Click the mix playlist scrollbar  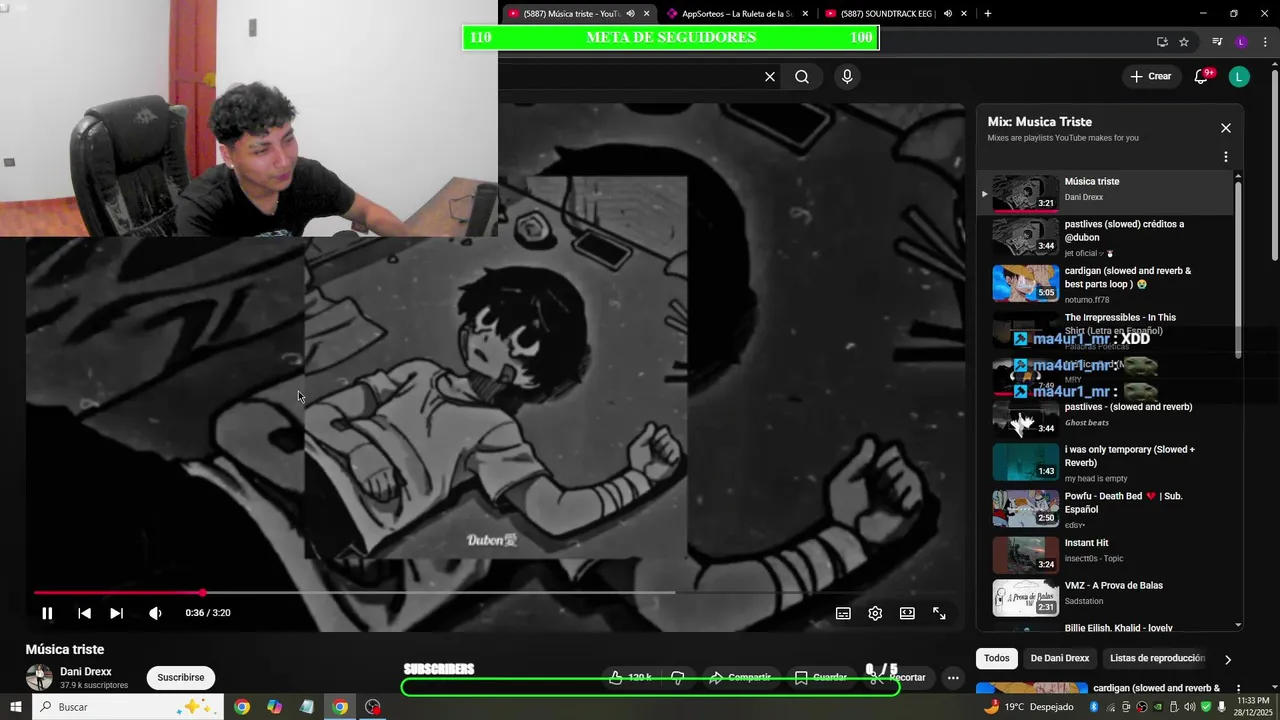tap(1238, 270)
